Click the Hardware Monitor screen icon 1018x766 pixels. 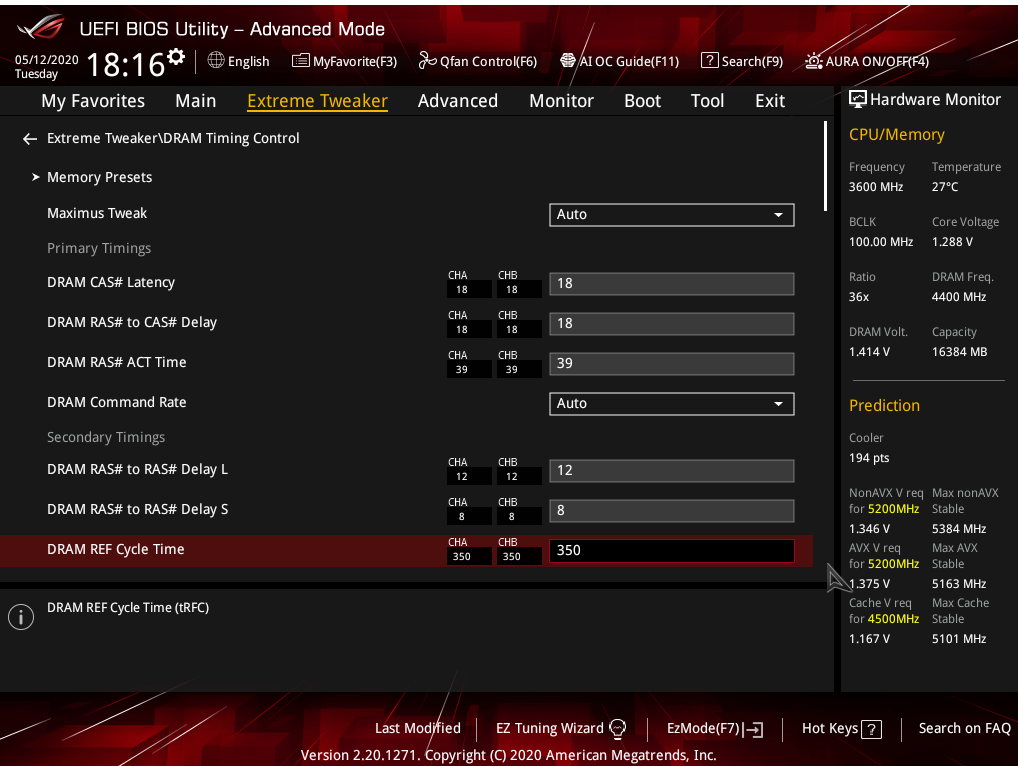pyautogui.click(x=858, y=99)
